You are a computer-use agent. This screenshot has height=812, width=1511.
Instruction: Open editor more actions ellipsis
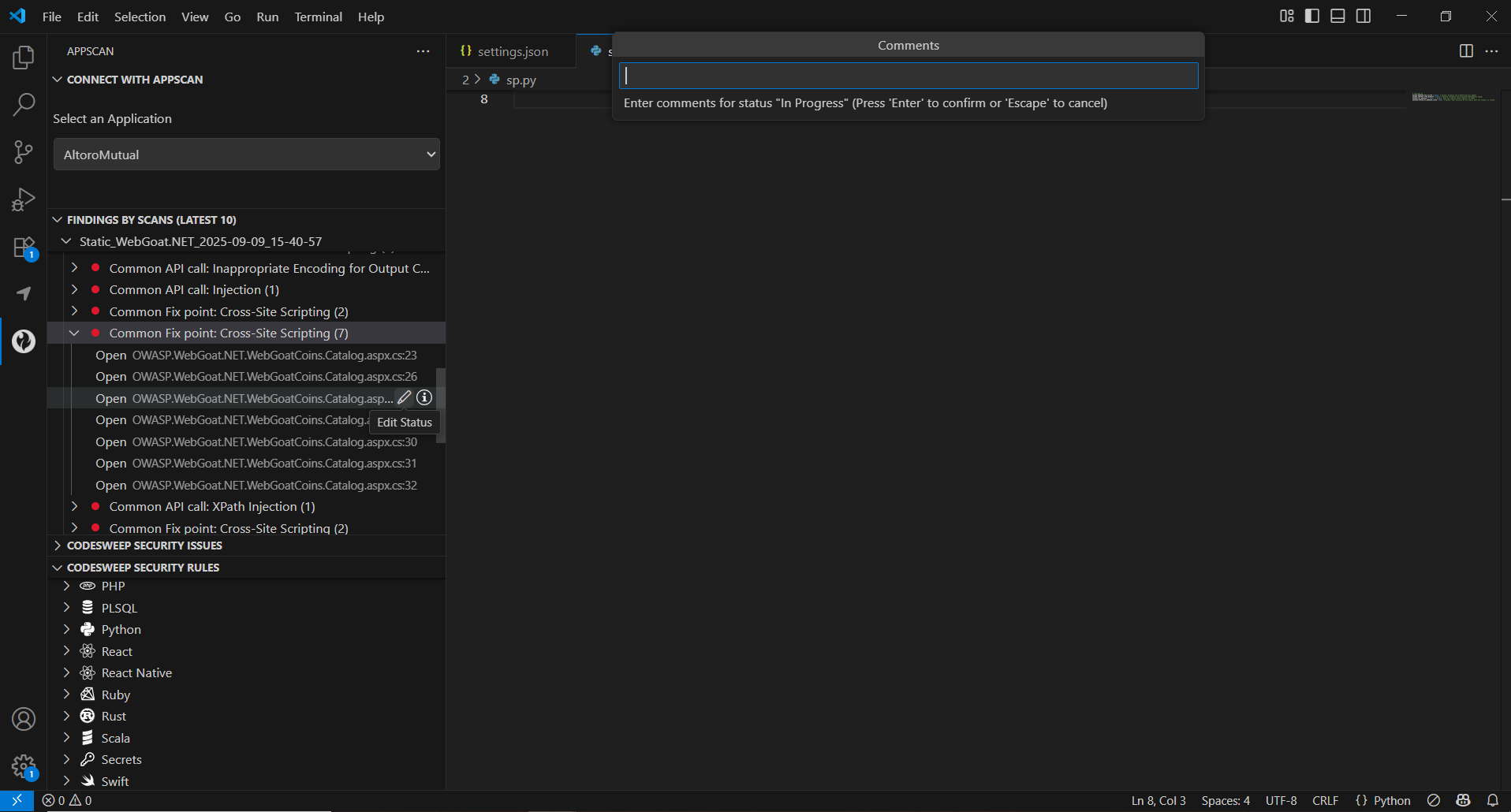click(x=1491, y=51)
